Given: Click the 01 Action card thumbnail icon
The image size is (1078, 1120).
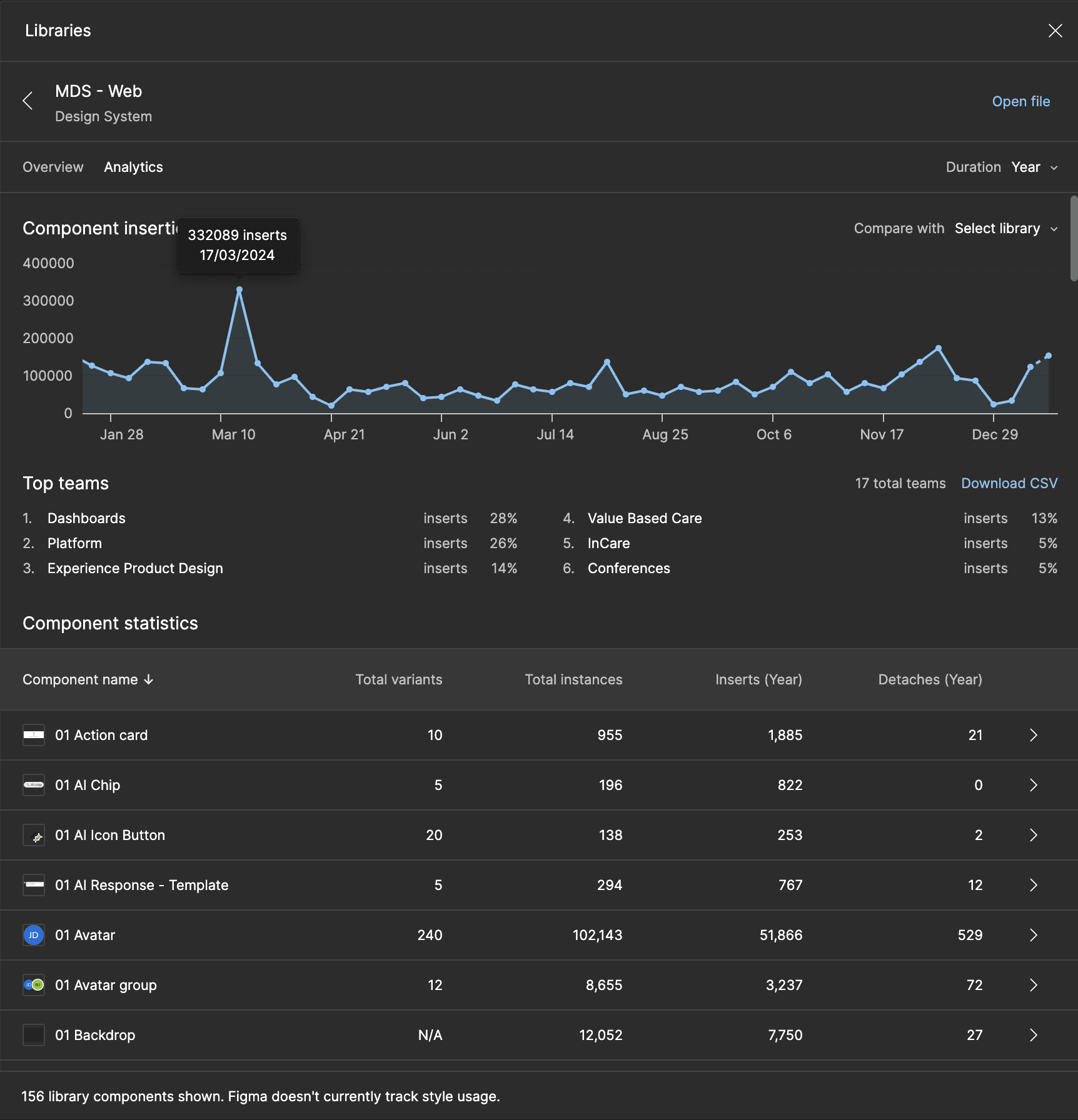Looking at the screenshot, I should pos(34,735).
